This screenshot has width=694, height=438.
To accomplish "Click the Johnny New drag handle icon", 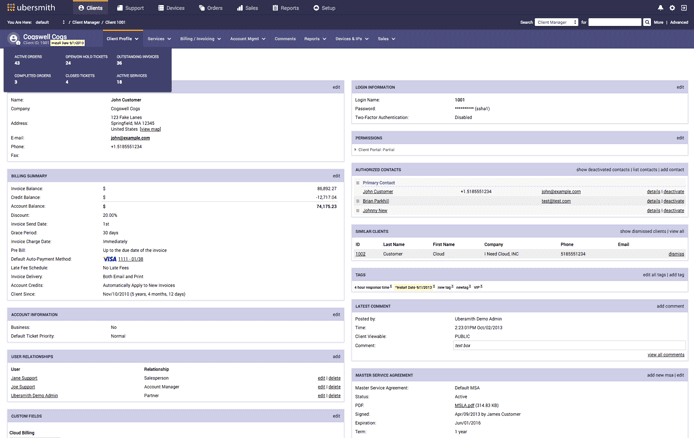I will pyautogui.click(x=358, y=211).
